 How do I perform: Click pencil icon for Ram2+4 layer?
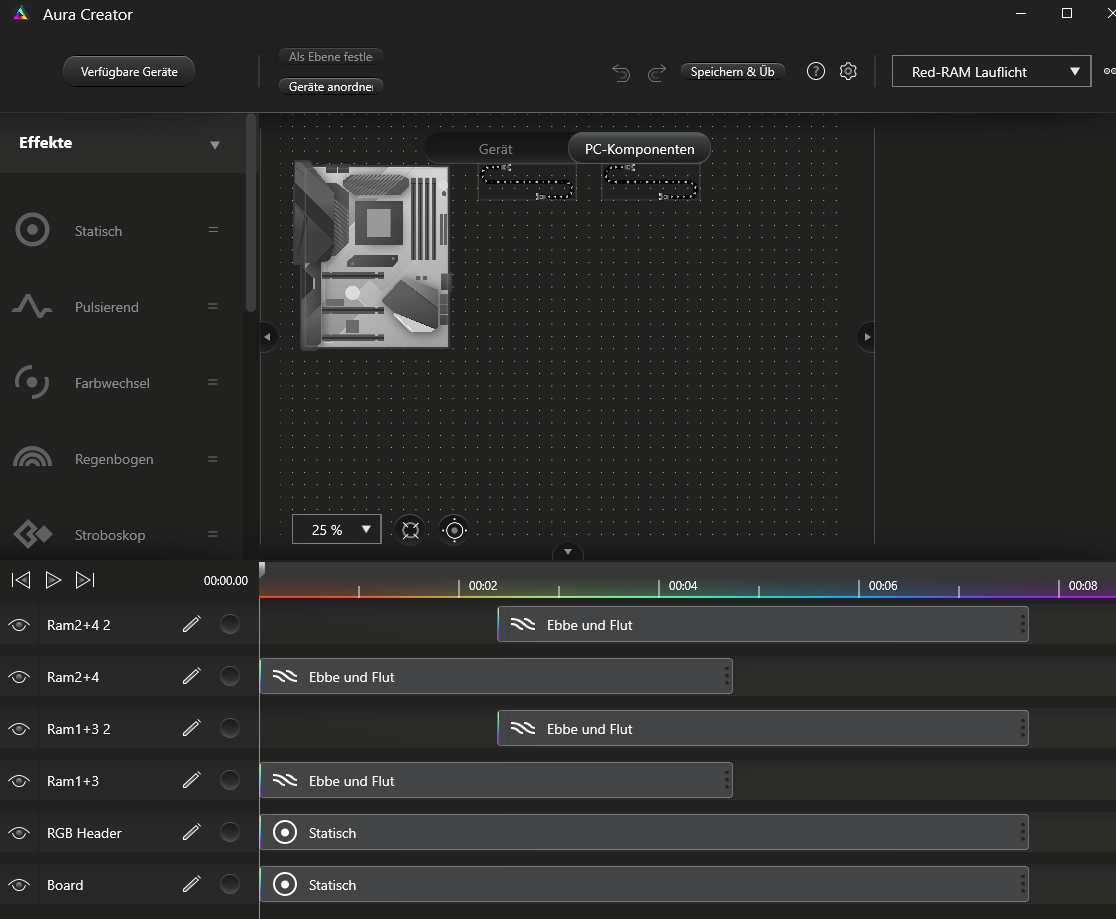click(192, 677)
